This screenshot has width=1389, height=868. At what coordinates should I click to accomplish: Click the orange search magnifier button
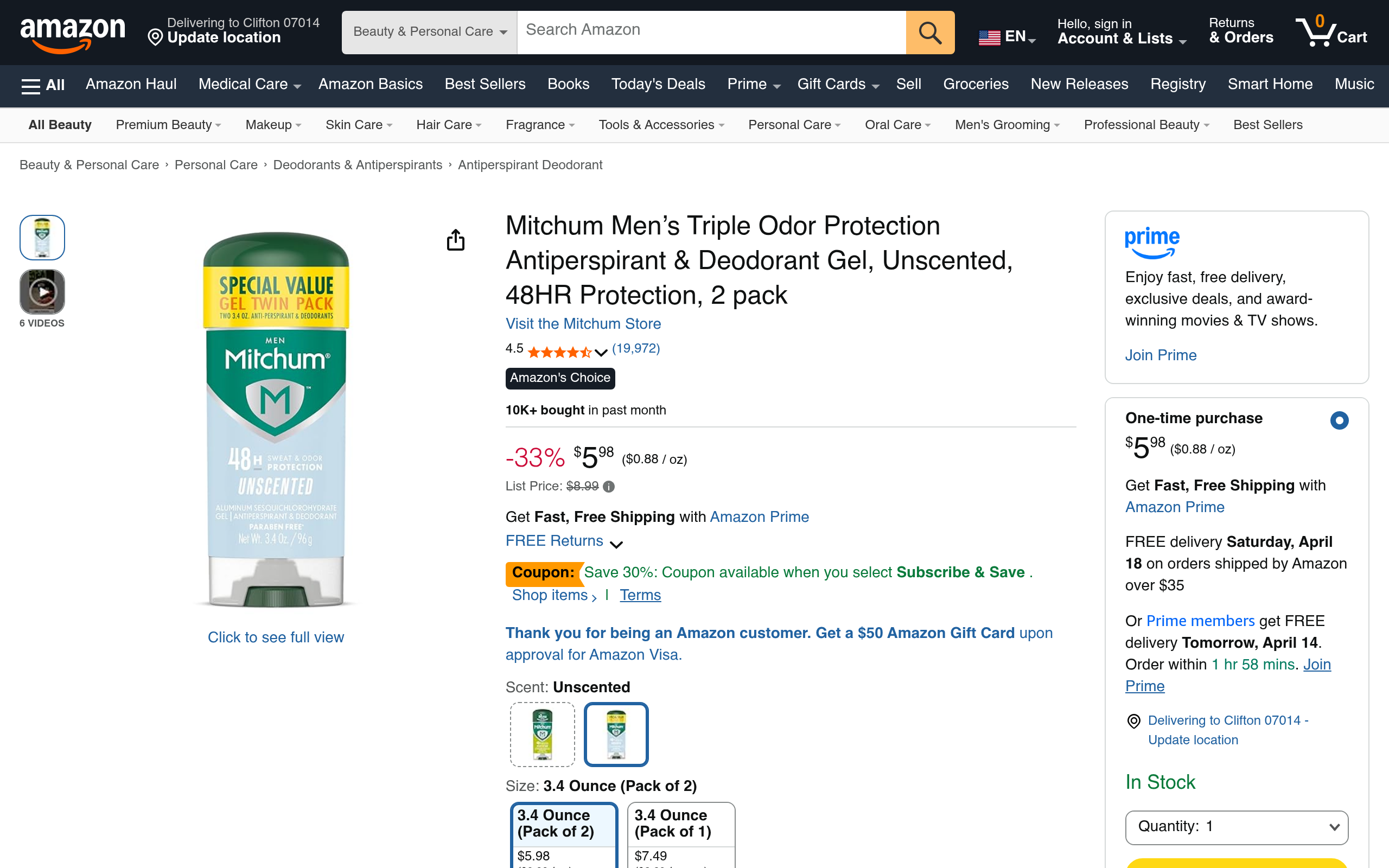(930, 33)
